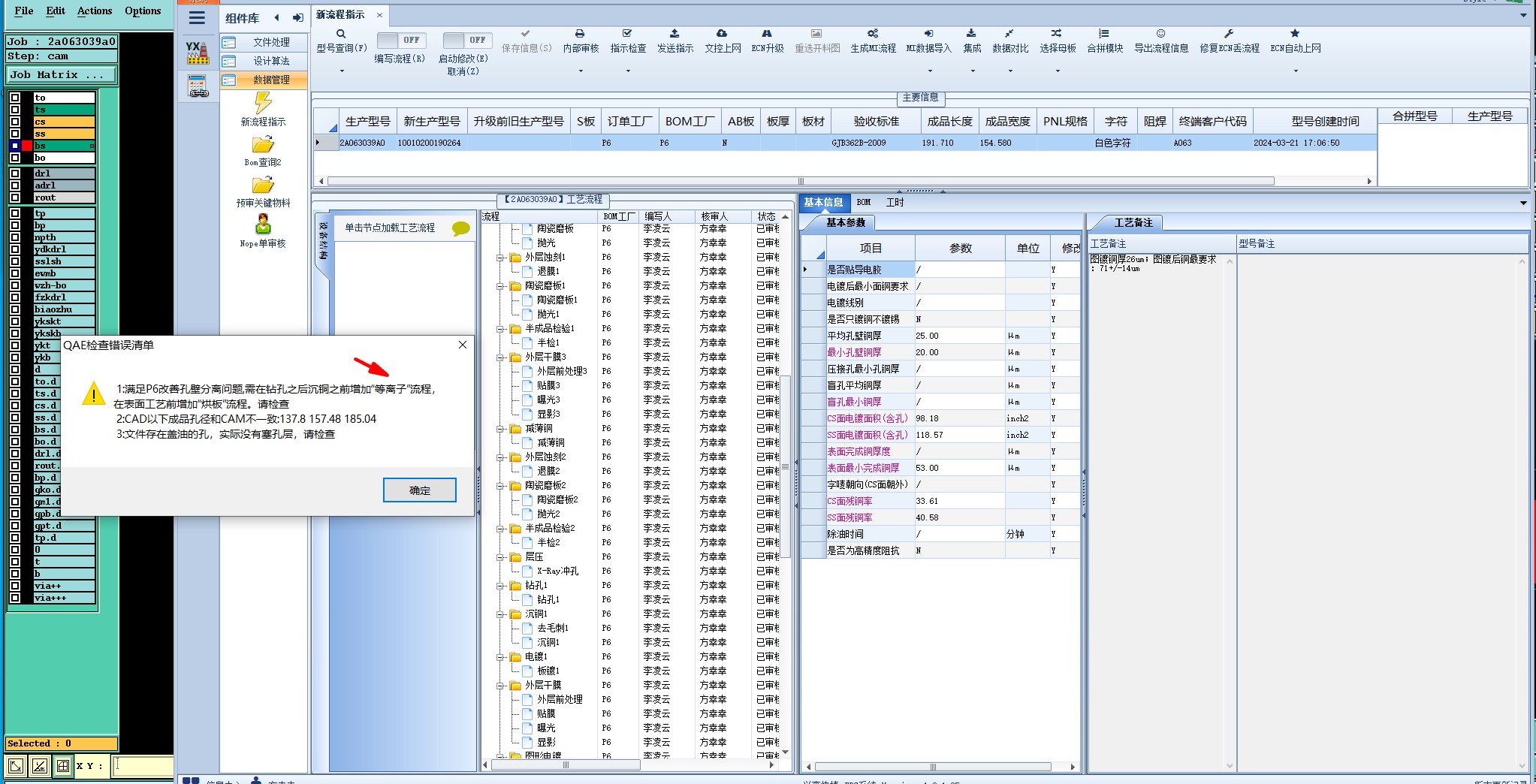
Task: Open the 合拼模块 list icon
Action: [1103, 34]
